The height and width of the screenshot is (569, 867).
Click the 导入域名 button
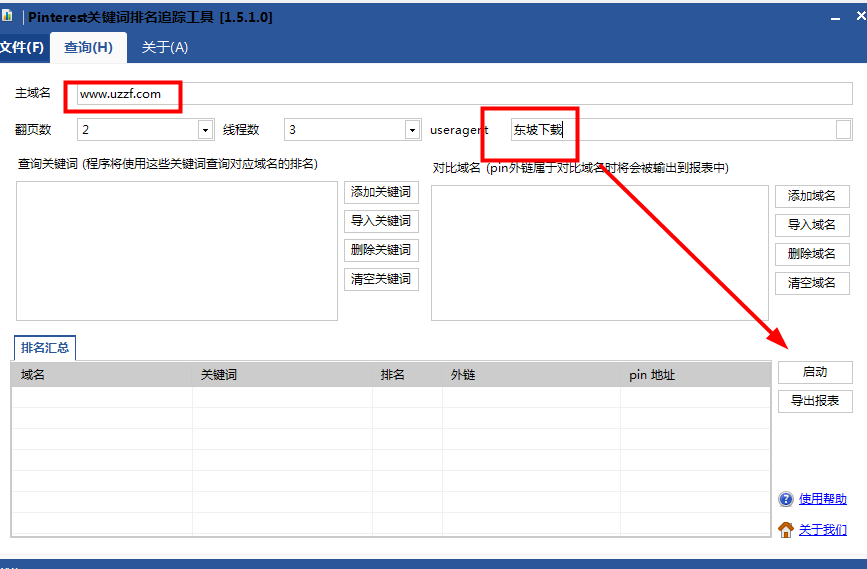(x=812, y=225)
